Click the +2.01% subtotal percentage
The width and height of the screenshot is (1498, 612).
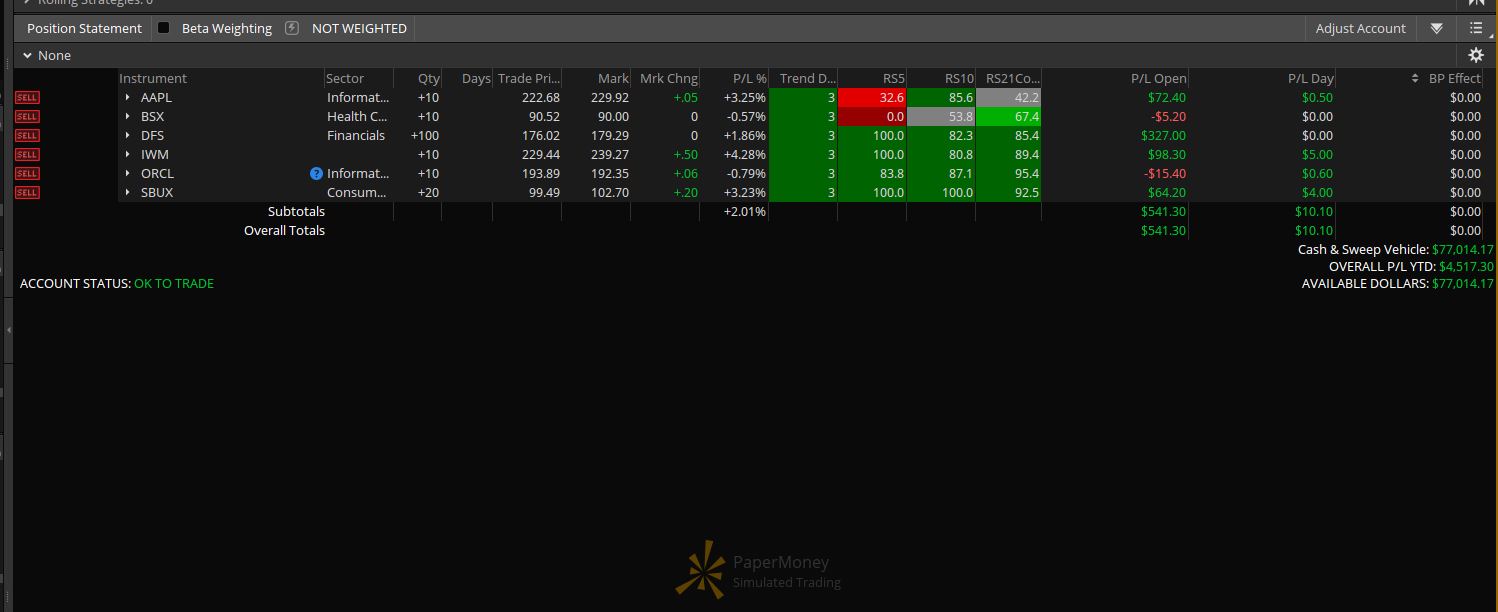pos(745,212)
